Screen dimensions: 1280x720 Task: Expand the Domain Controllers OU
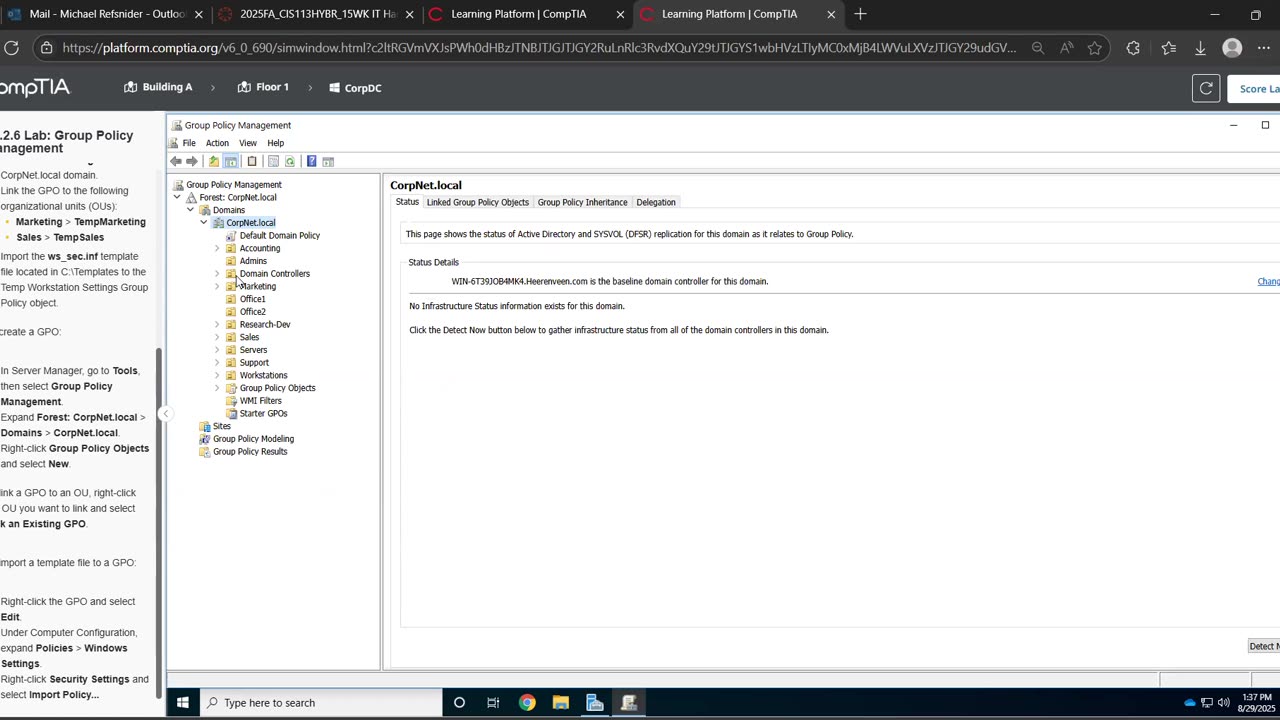217,273
